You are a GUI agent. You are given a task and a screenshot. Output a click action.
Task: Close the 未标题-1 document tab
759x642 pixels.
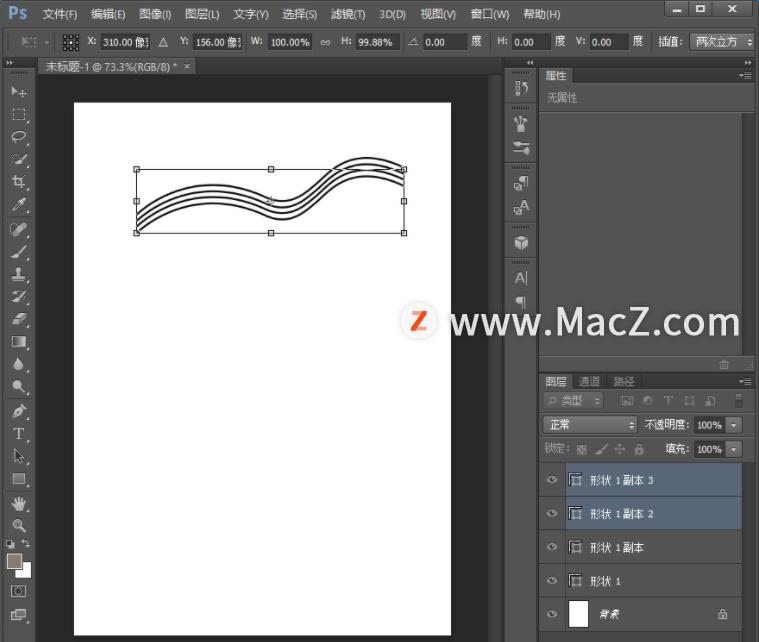(x=187, y=66)
